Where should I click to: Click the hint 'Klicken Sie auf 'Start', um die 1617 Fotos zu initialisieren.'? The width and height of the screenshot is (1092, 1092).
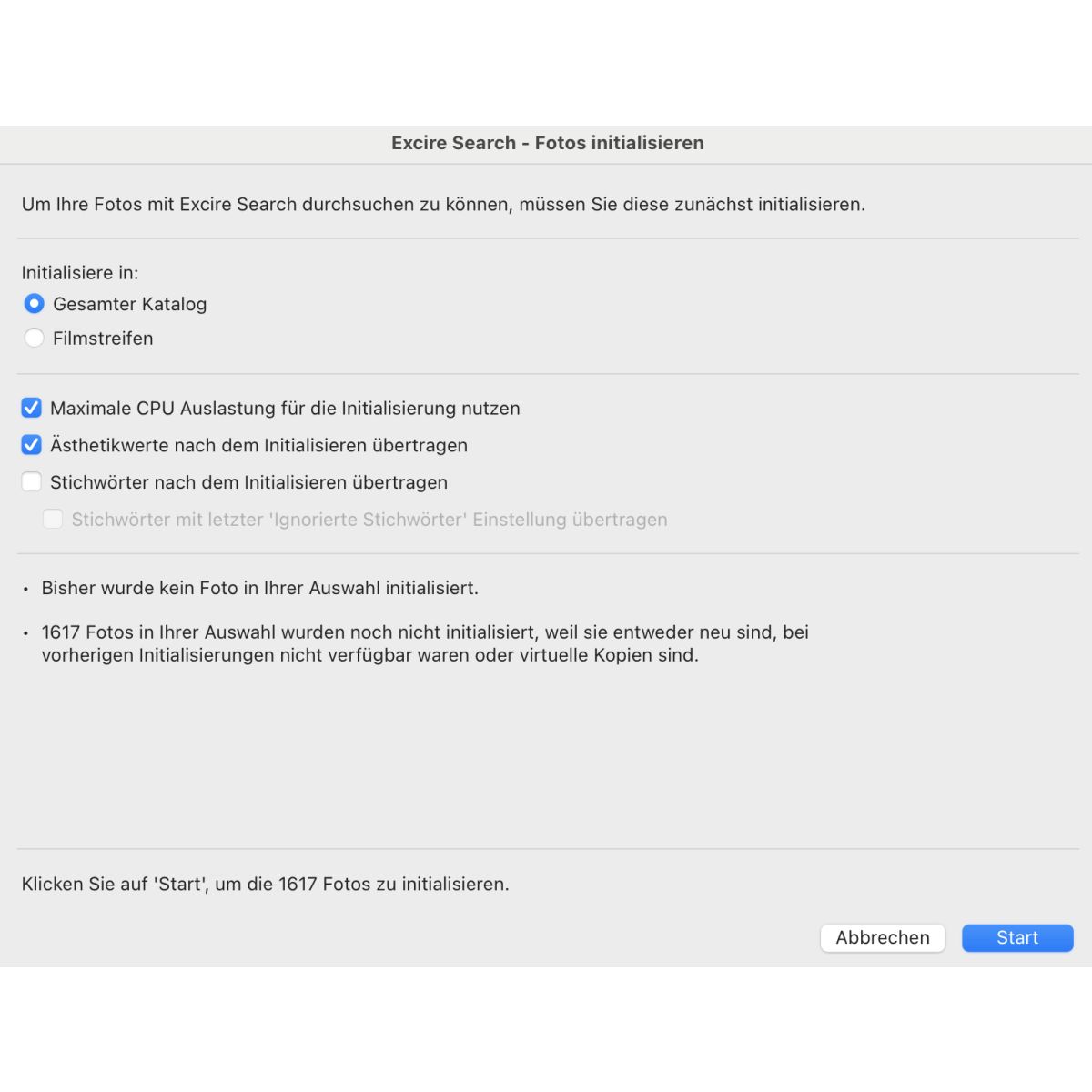266,884
